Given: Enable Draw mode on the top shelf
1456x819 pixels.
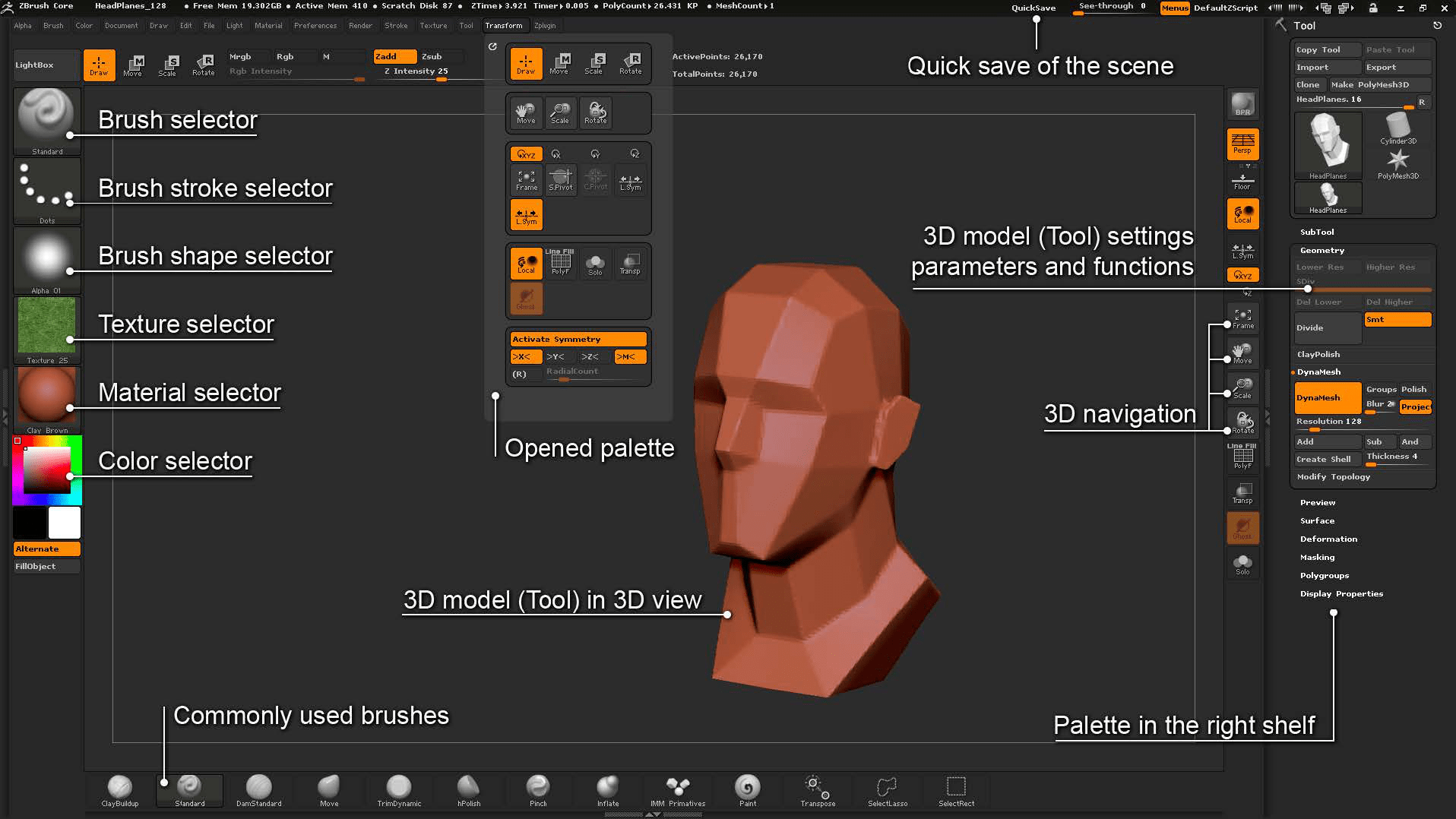Looking at the screenshot, I should pyautogui.click(x=99, y=65).
